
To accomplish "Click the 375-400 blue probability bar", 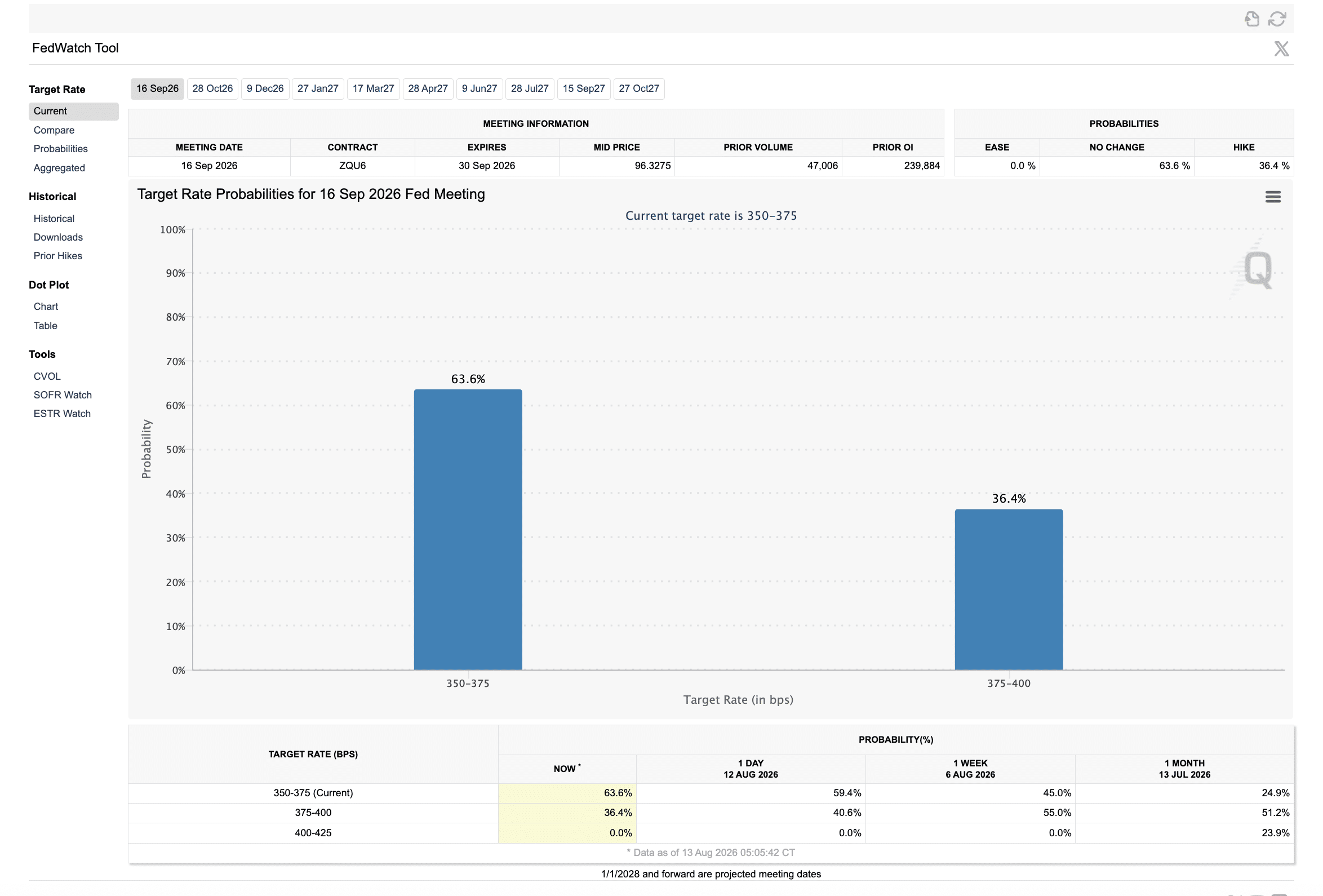I will tap(1009, 590).
